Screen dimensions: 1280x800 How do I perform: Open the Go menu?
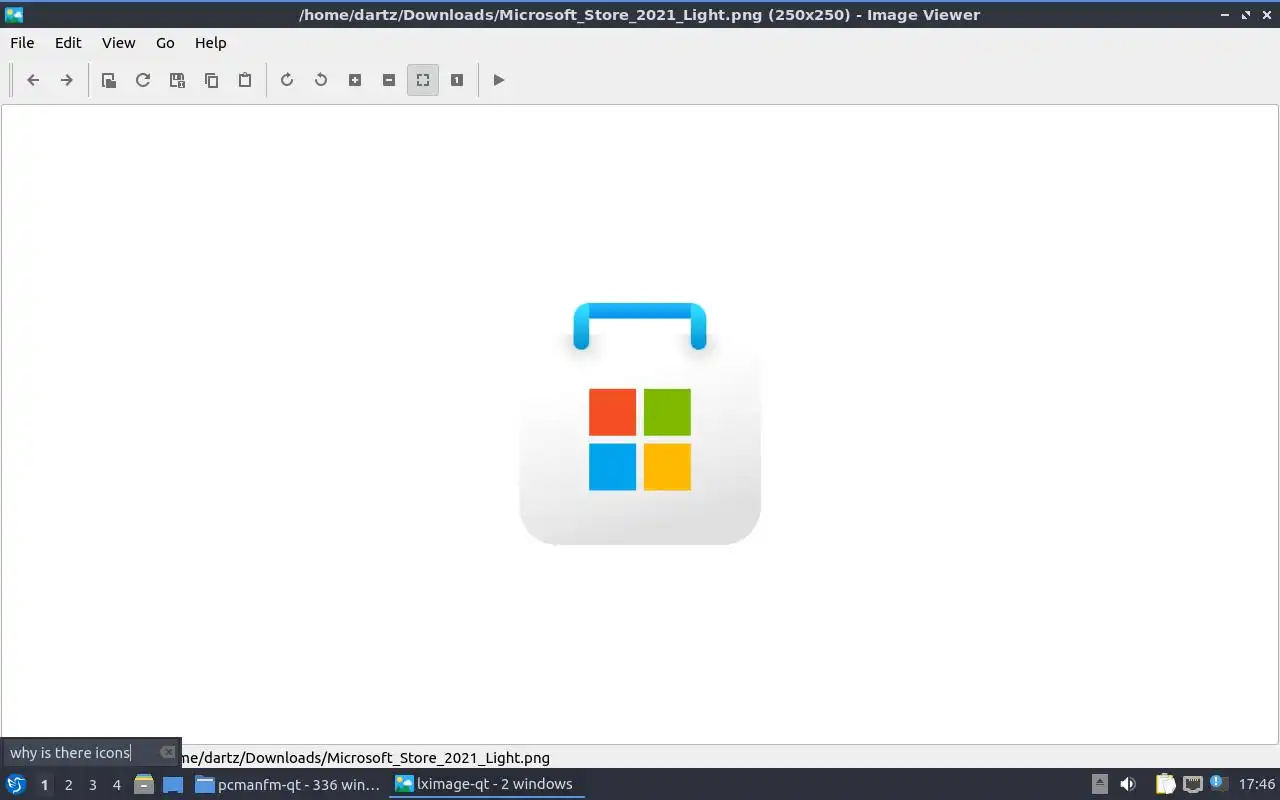click(x=165, y=43)
